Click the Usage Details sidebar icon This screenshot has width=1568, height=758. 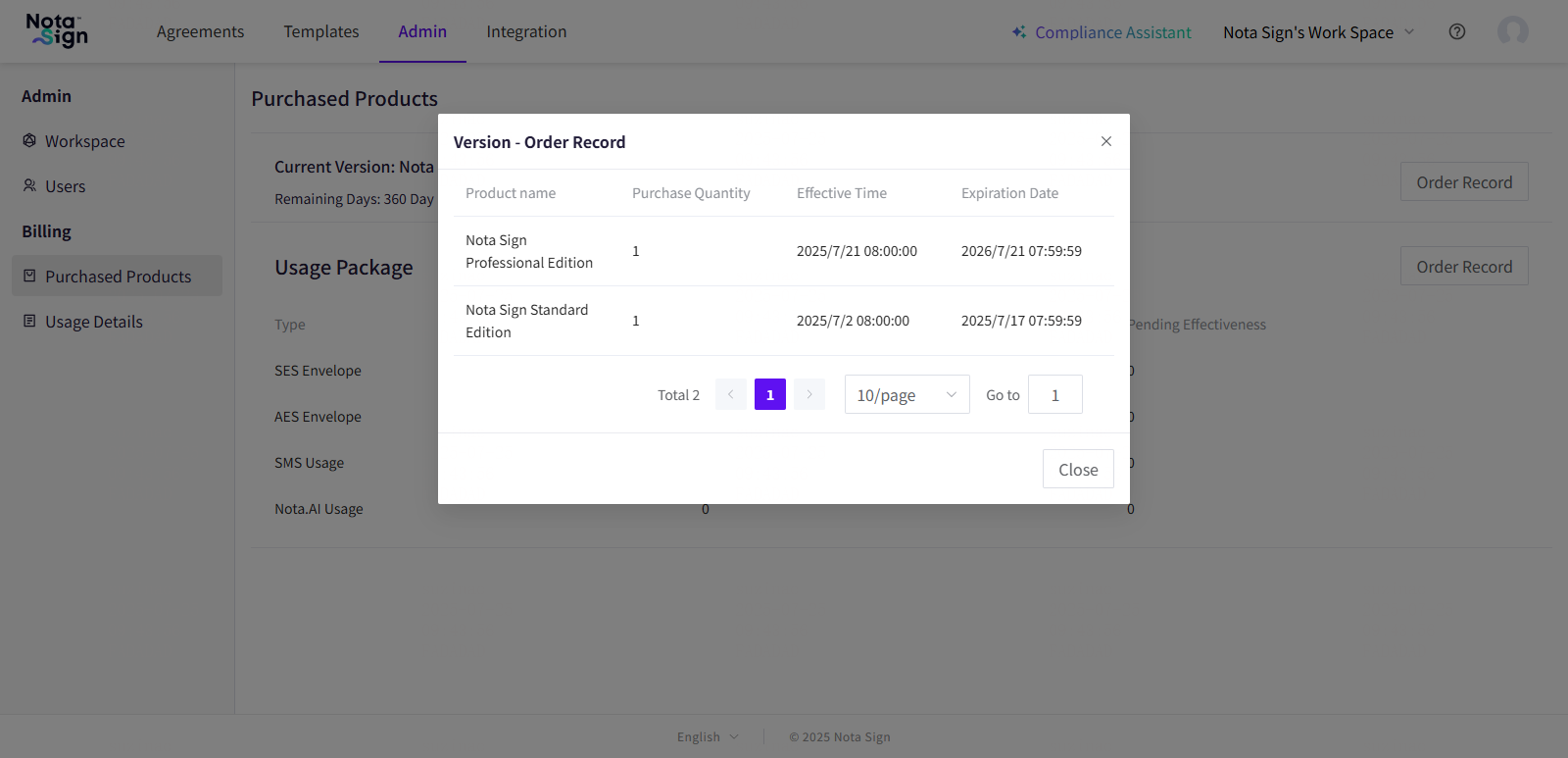pos(29,322)
